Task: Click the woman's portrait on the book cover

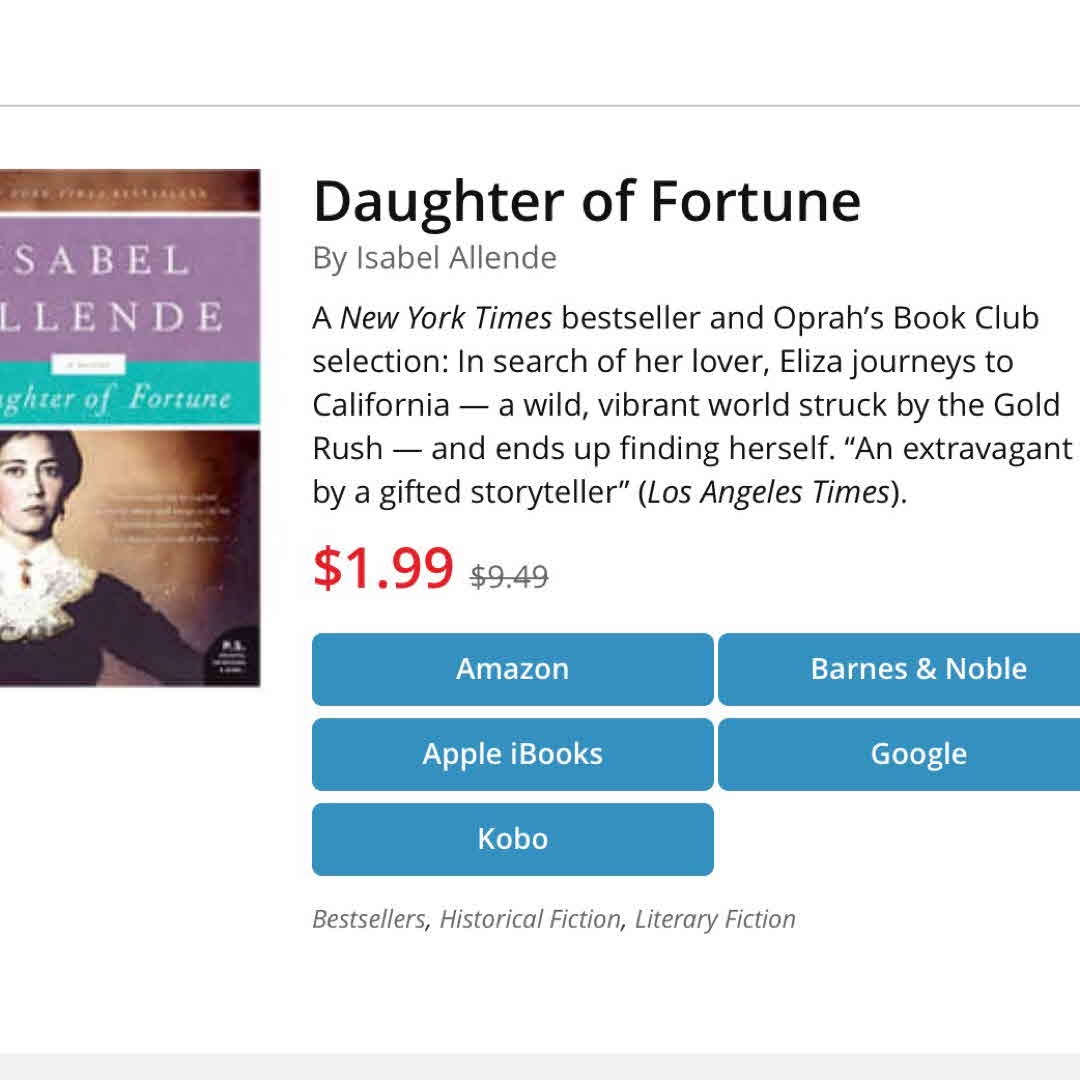Action: pos(40,510)
